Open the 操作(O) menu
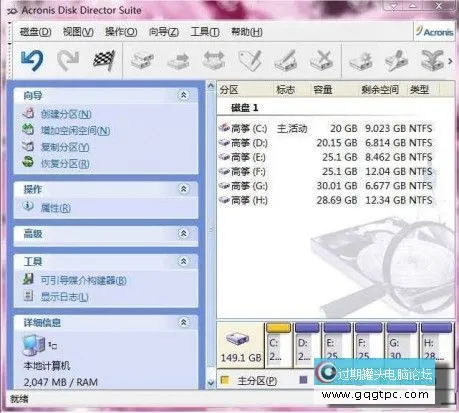This screenshot has width=459, height=413. (x=121, y=32)
